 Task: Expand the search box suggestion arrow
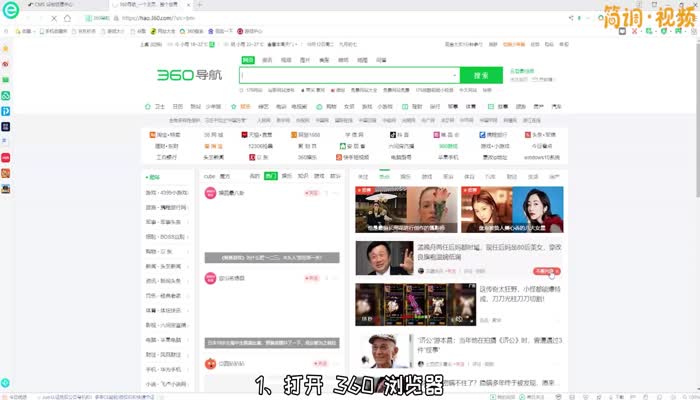[x=454, y=75]
